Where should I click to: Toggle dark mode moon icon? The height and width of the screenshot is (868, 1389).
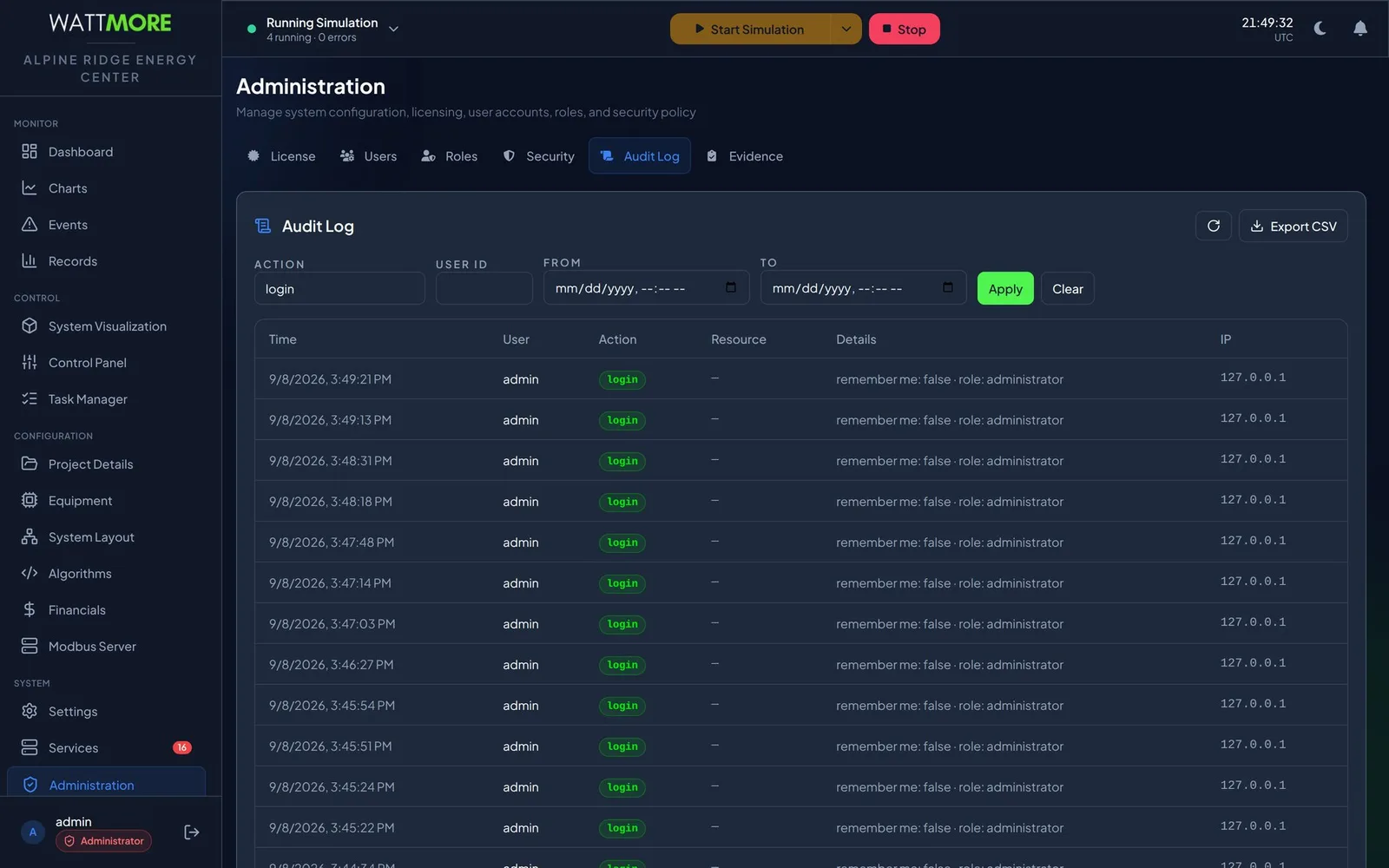[x=1320, y=29]
